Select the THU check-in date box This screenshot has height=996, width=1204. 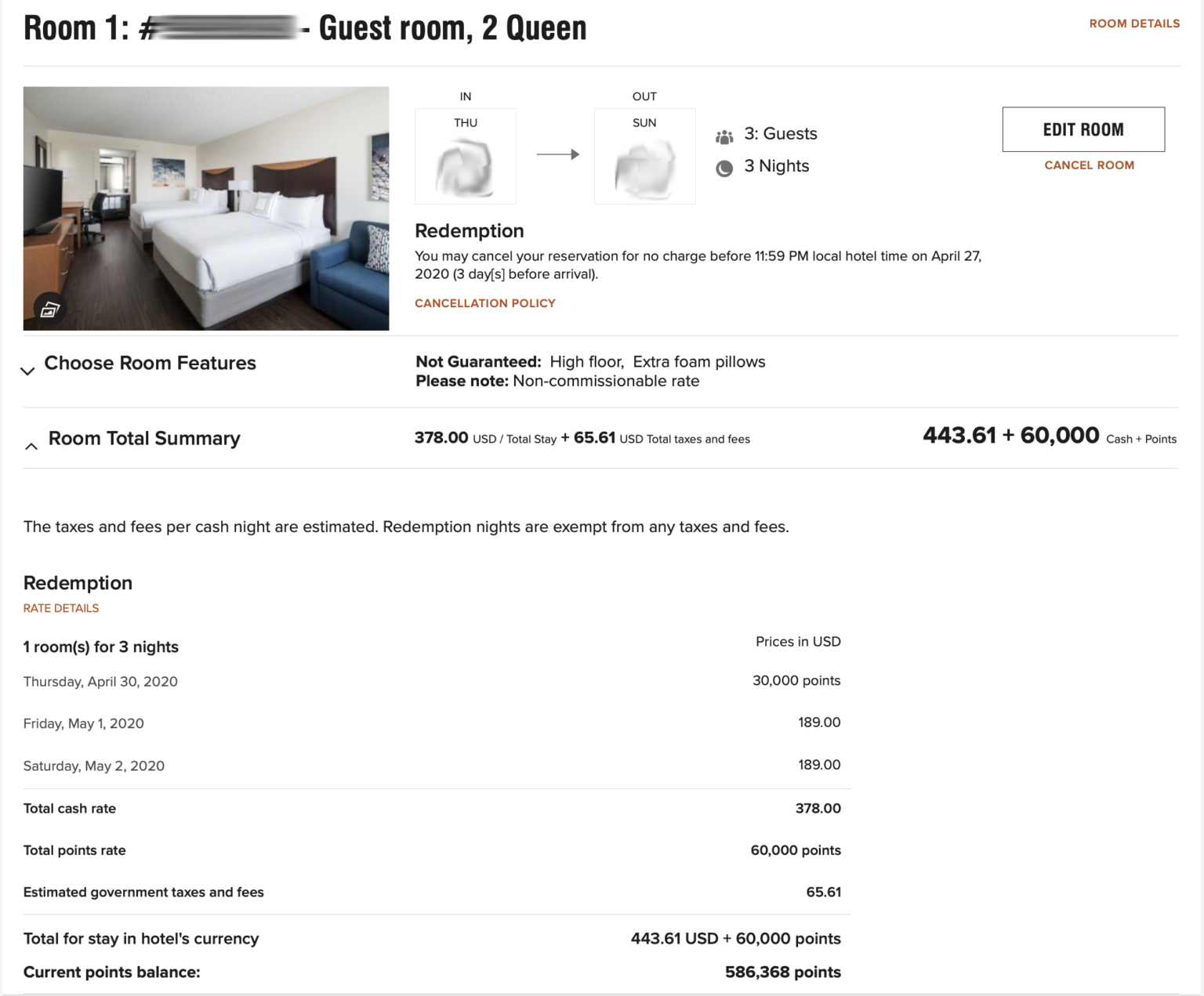(x=465, y=155)
